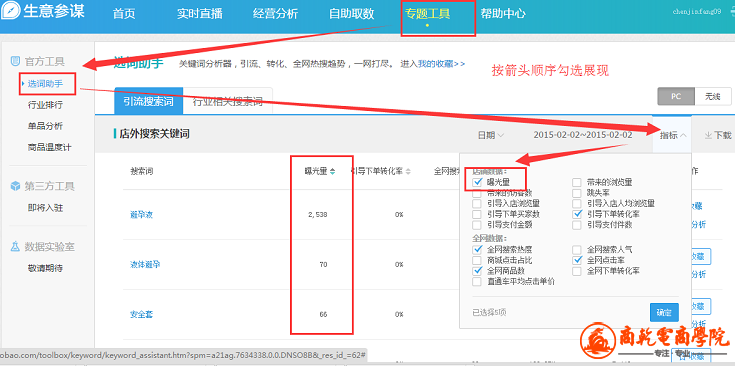Select the PC toggle button
This screenshot has width=735, height=366.
[676, 97]
